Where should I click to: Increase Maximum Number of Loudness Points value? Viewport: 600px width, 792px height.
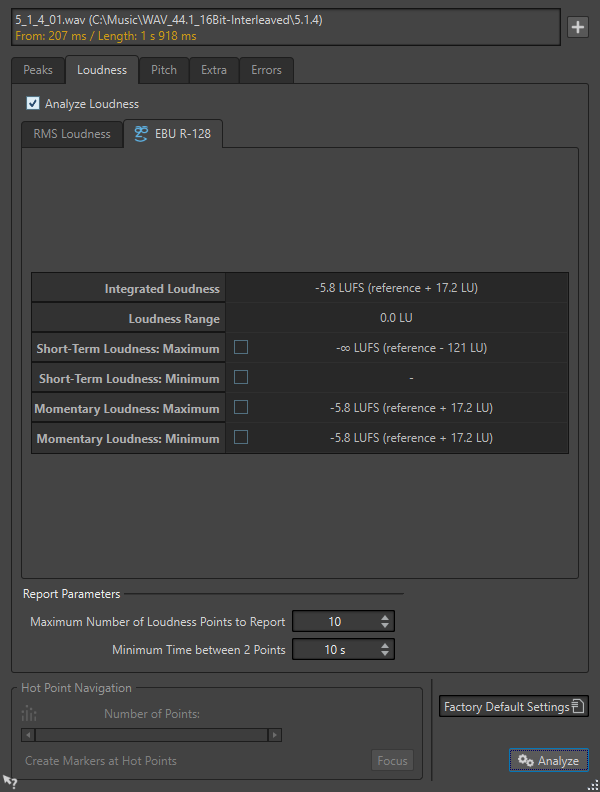pos(386,617)
